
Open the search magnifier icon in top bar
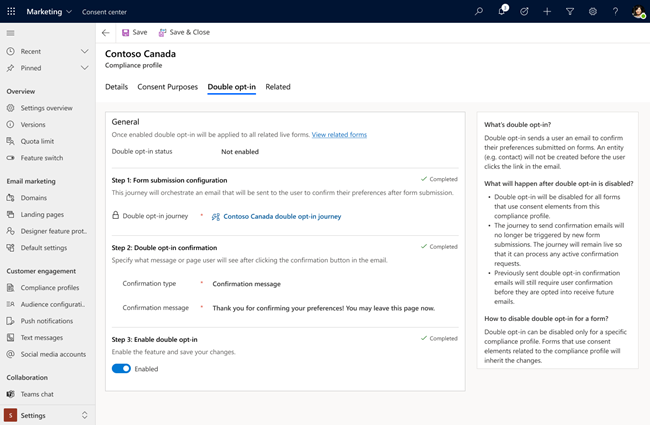pyautogui.click(x=479, y=12)
